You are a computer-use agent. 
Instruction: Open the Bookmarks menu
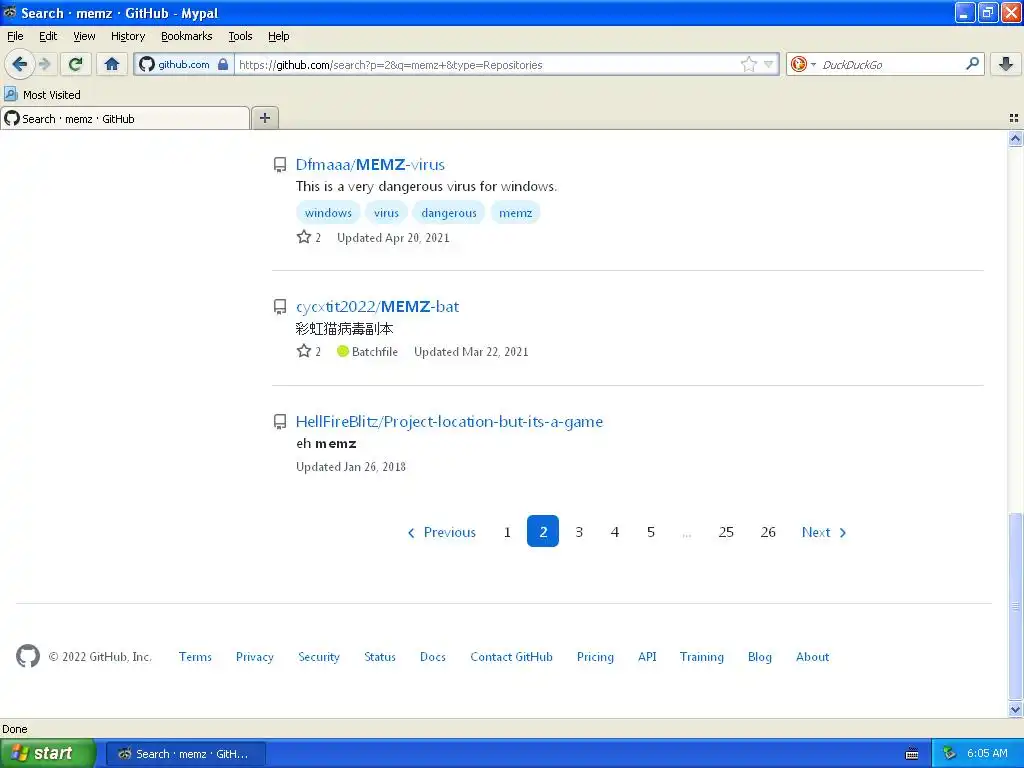click(186, 36)
